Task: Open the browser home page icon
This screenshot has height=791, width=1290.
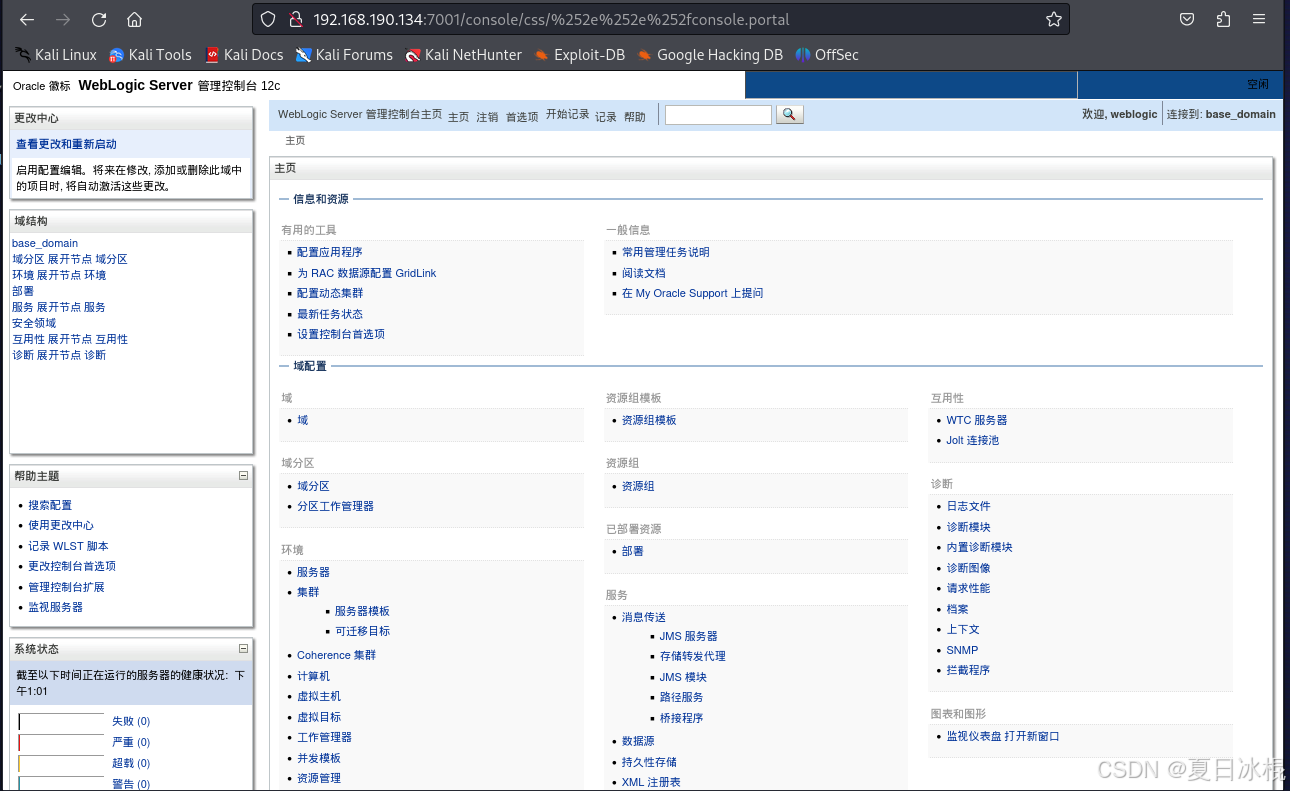Action: click(134, 20)
